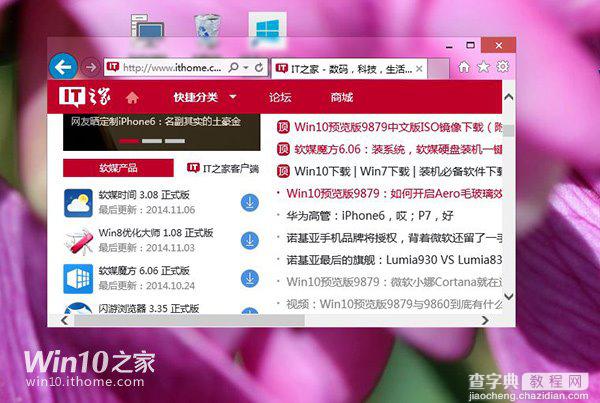Open the address bar dropdown arrow
The image size is (600, 403).
246,68
